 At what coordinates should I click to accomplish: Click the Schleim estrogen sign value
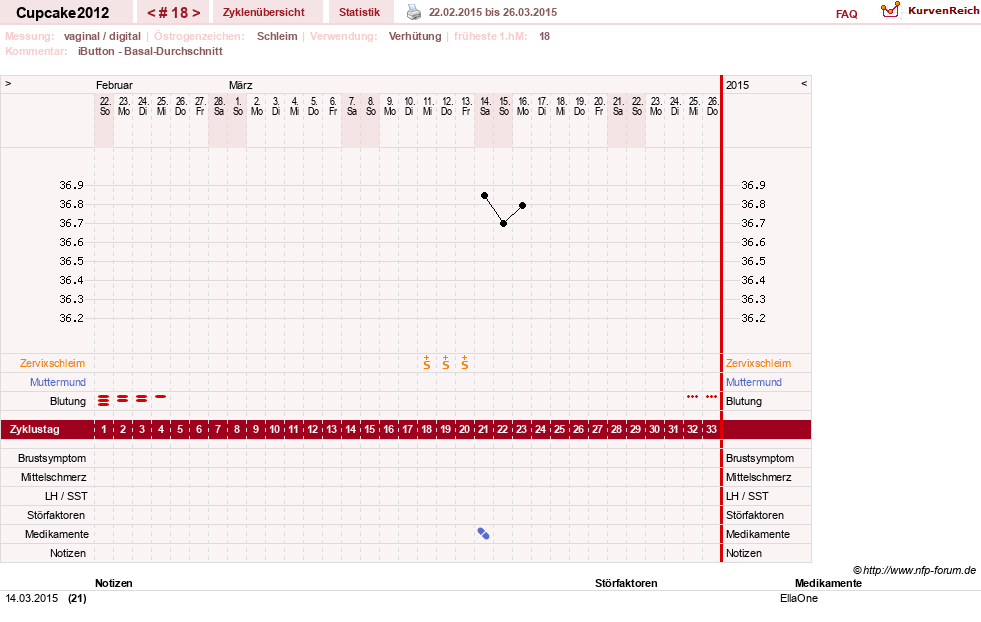click(277, 36)
